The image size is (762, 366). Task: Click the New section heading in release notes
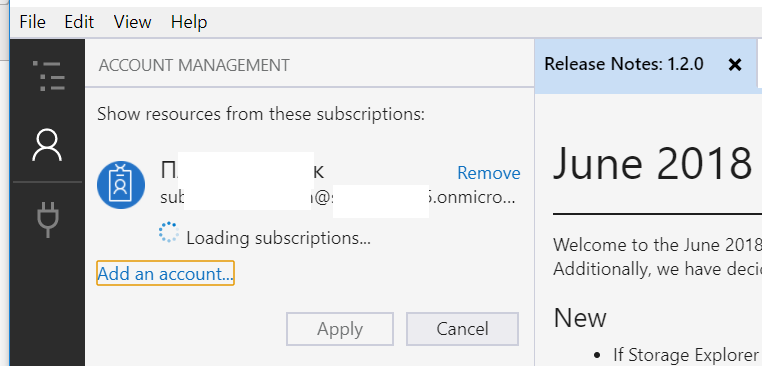(x=580, y=318)
